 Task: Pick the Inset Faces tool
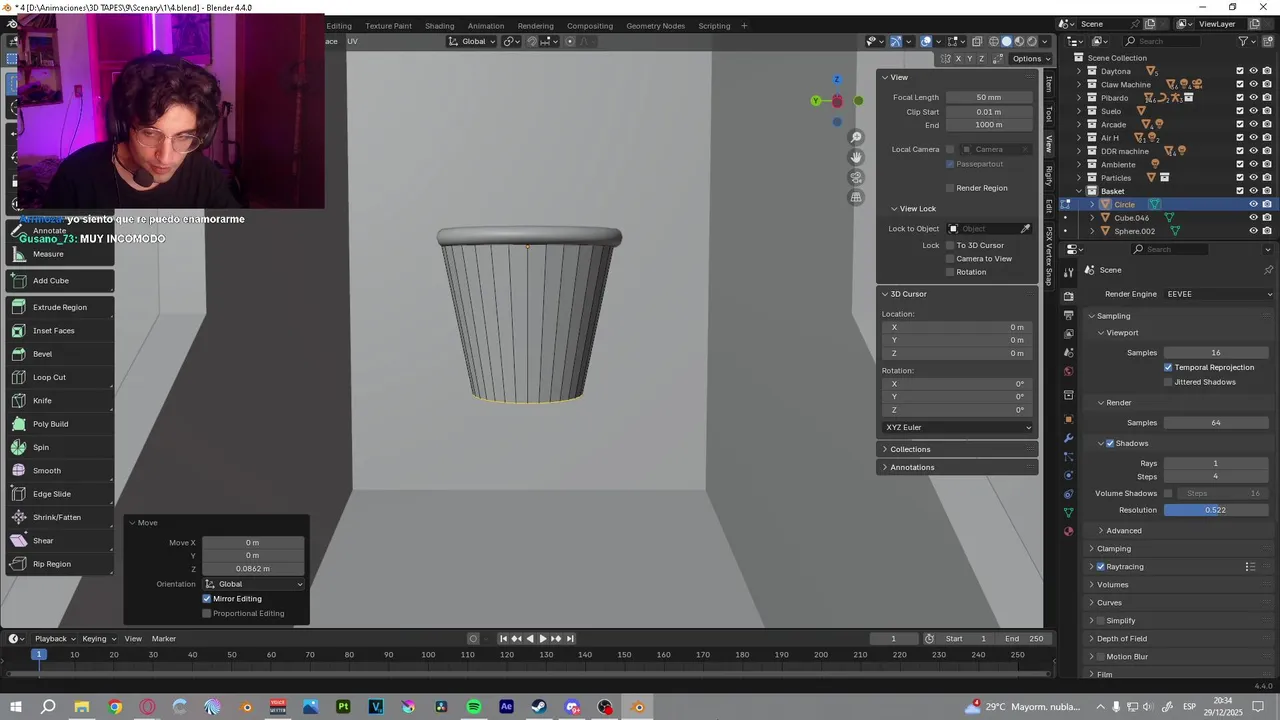coord(53,330)
